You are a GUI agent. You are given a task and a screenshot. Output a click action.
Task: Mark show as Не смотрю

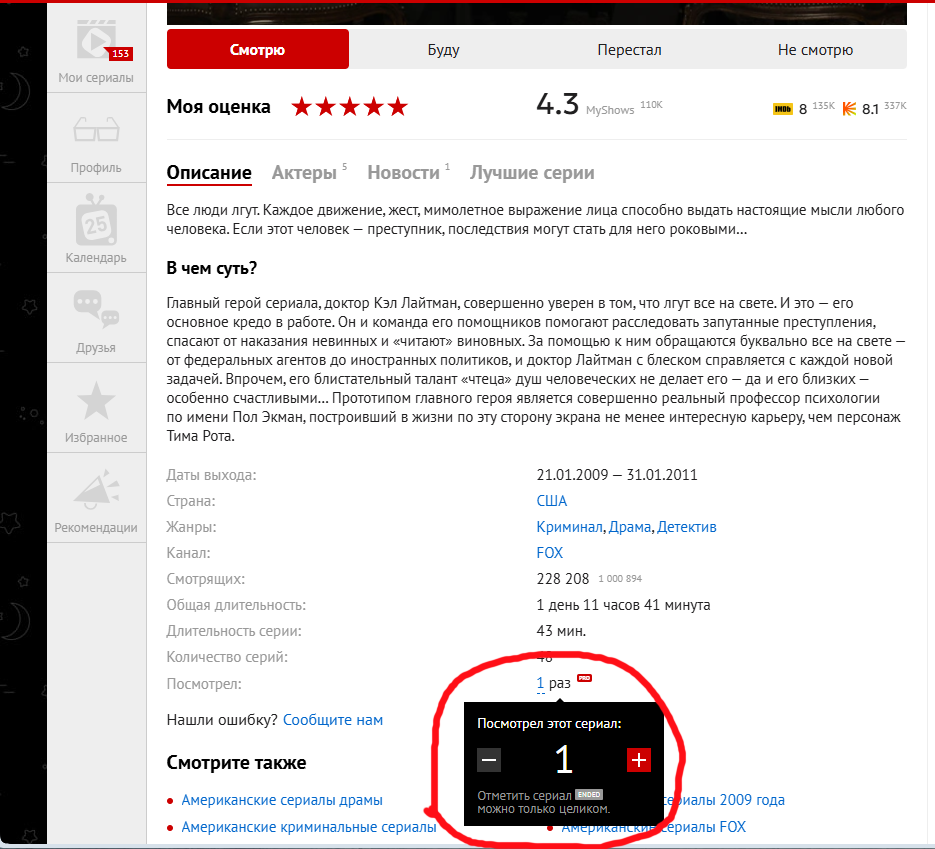815,50
